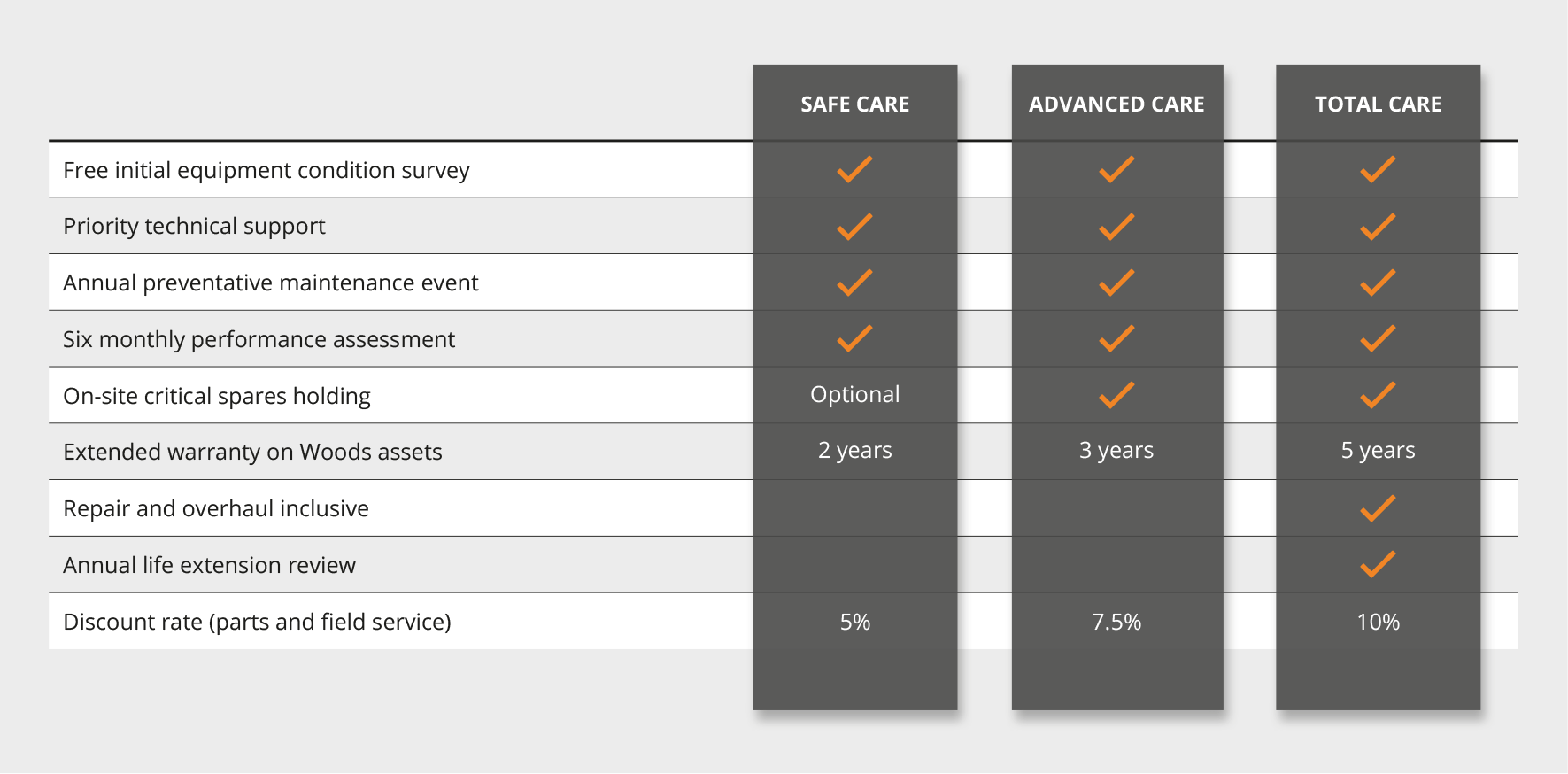Click the Optional label under Safe Care
The width and height of the screenshot is (1568, 774).
[854, 395]
